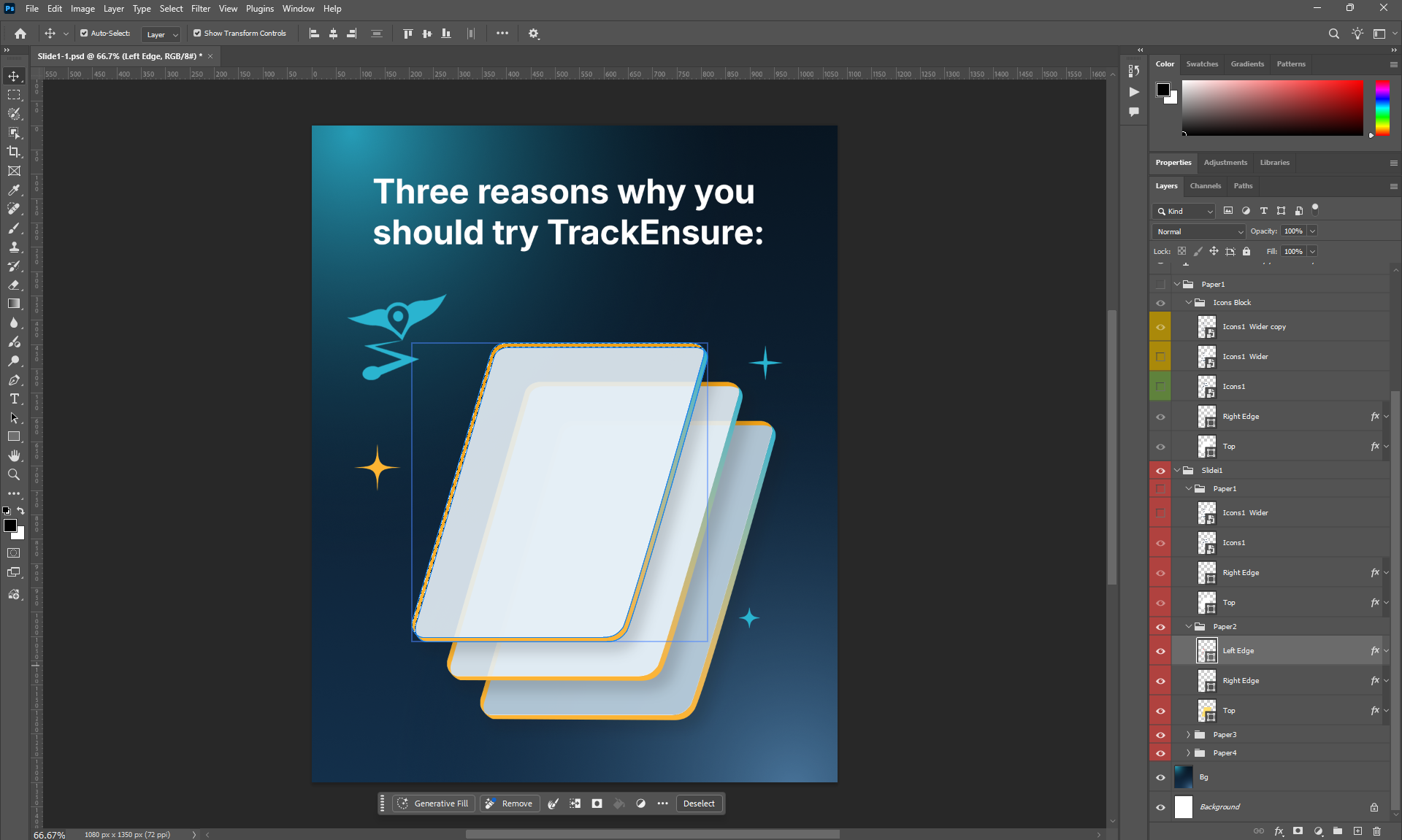Expand the Paper3 group
Screen dimensions: 1402x840
point(1188,735)
